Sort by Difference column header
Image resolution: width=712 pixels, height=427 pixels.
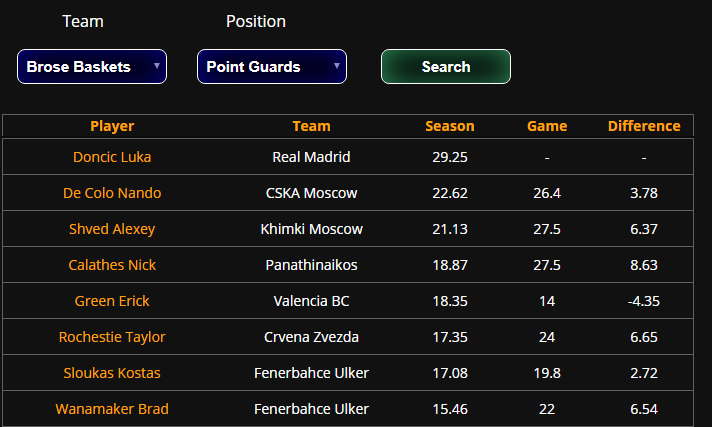(x=644, y=126)
